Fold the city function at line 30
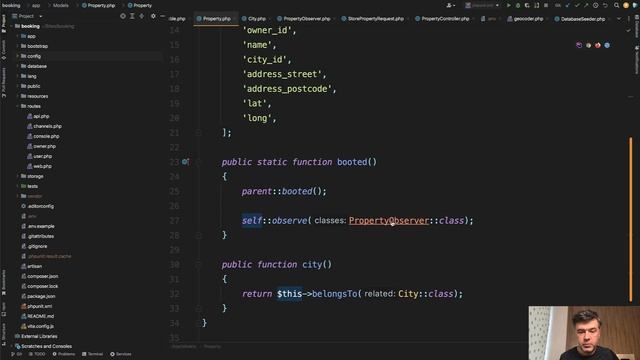This screenshot has height=360, width=640. (x=198, y=264)
